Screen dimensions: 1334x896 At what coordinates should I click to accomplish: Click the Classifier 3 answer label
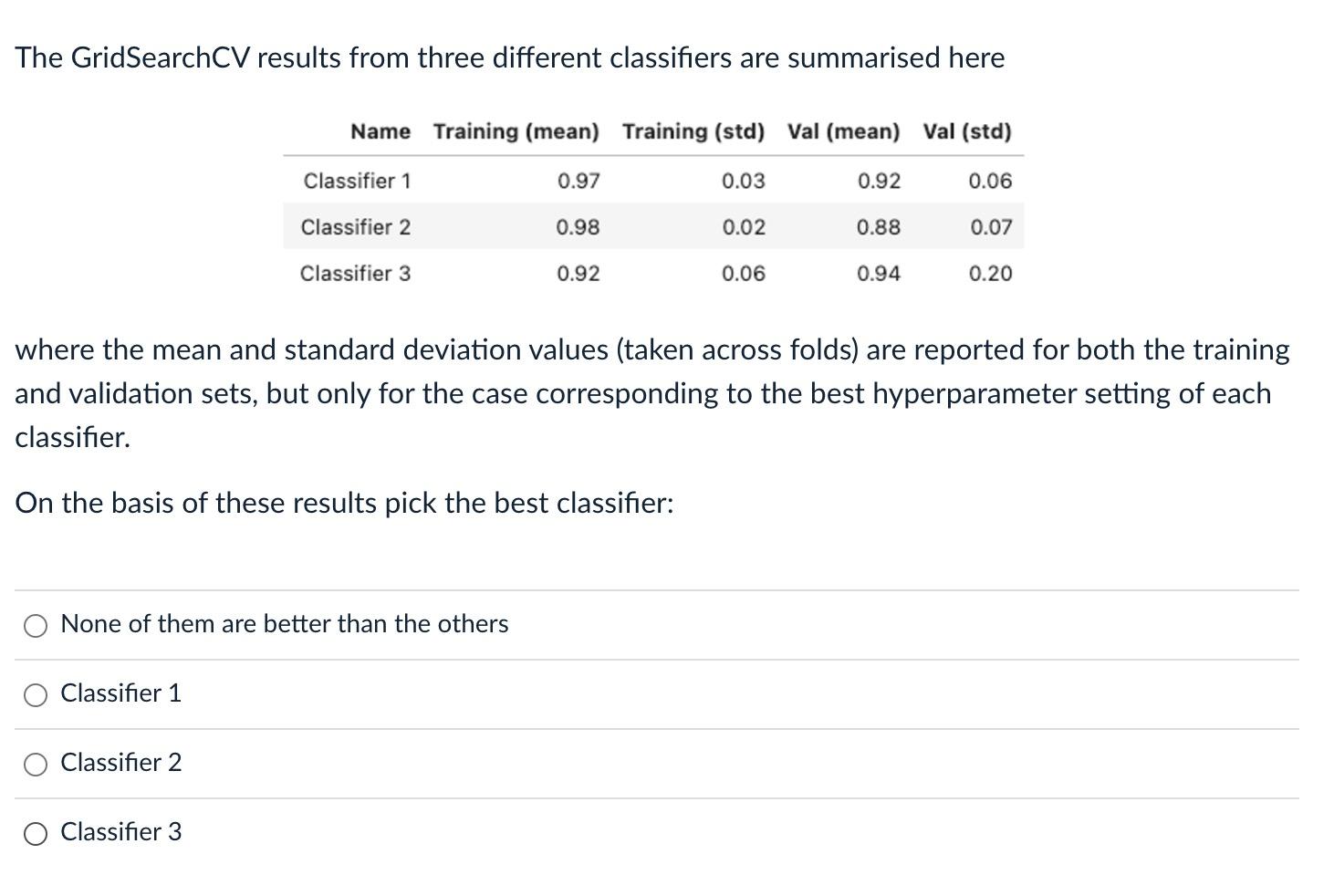[x=120, y=831]
